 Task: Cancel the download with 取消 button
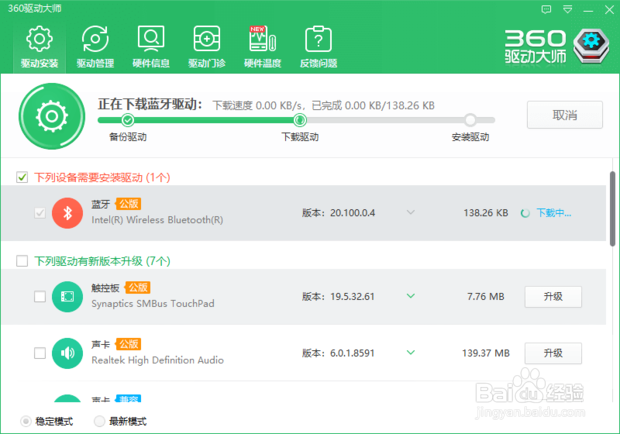coord(565,115)
